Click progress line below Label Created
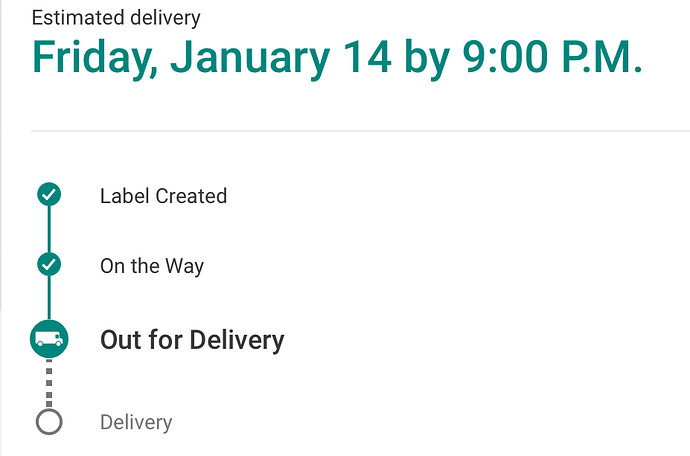This screenshot has width=690, height=456. pyautogui.click(x=49, y=229)
